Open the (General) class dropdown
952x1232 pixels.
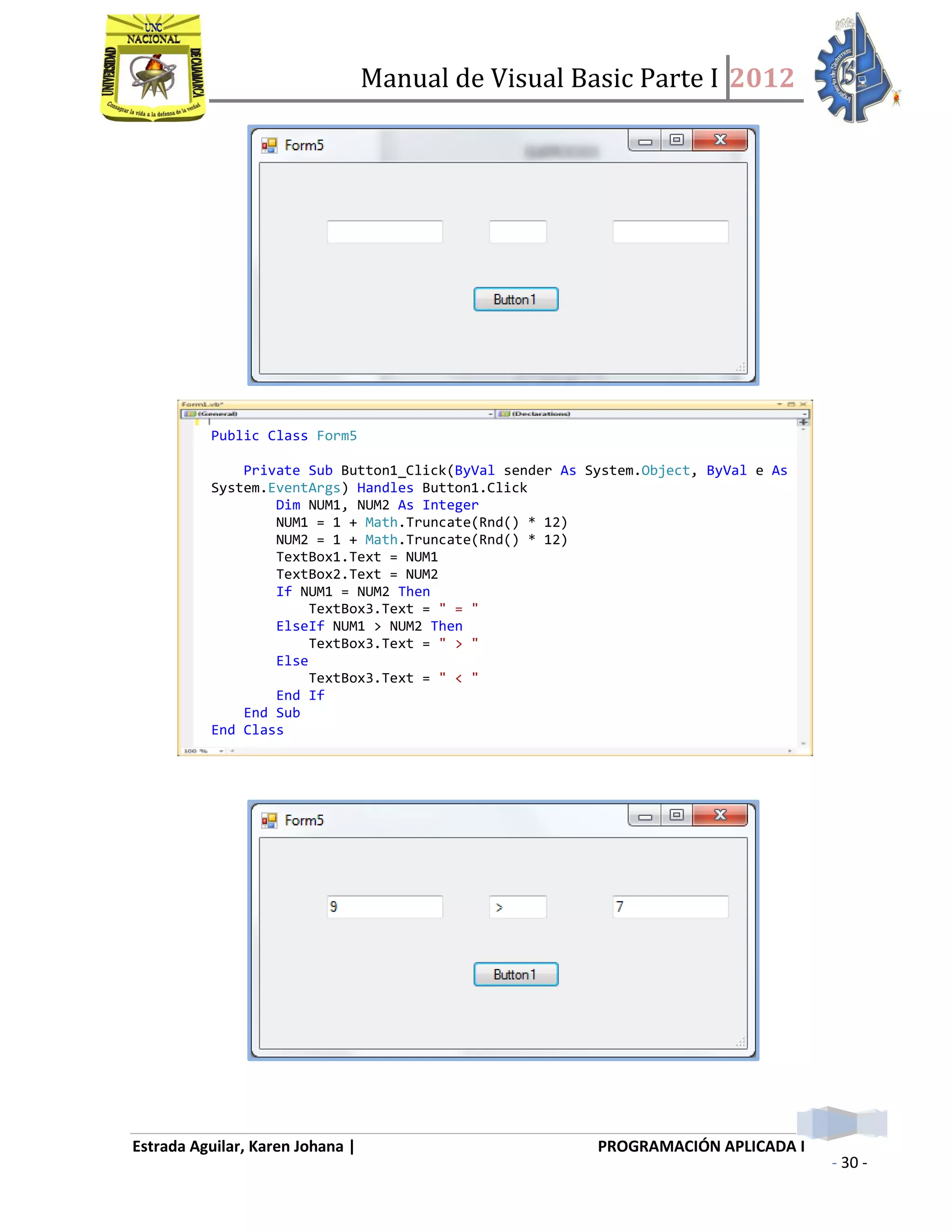point(337,414)
